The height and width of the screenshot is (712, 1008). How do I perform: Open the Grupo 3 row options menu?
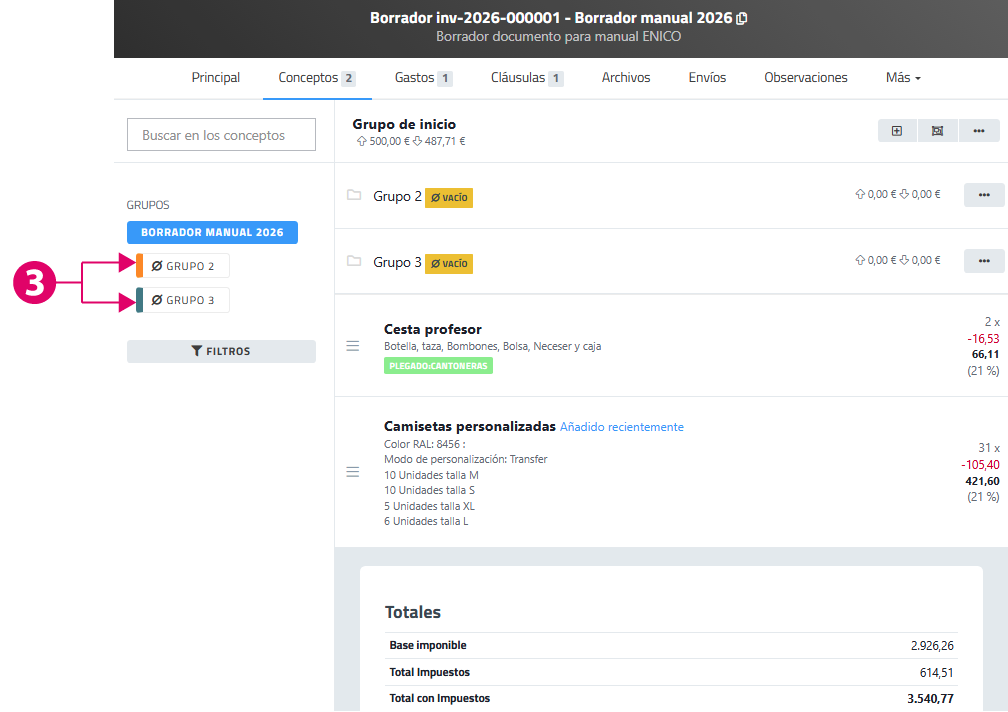pos(983,261)
